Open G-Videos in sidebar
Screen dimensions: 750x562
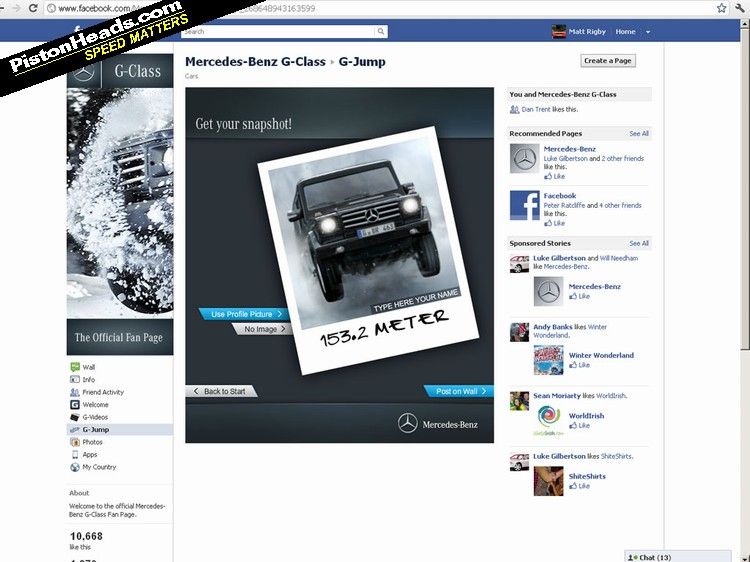pyautogui.click(x=95, y=417)
